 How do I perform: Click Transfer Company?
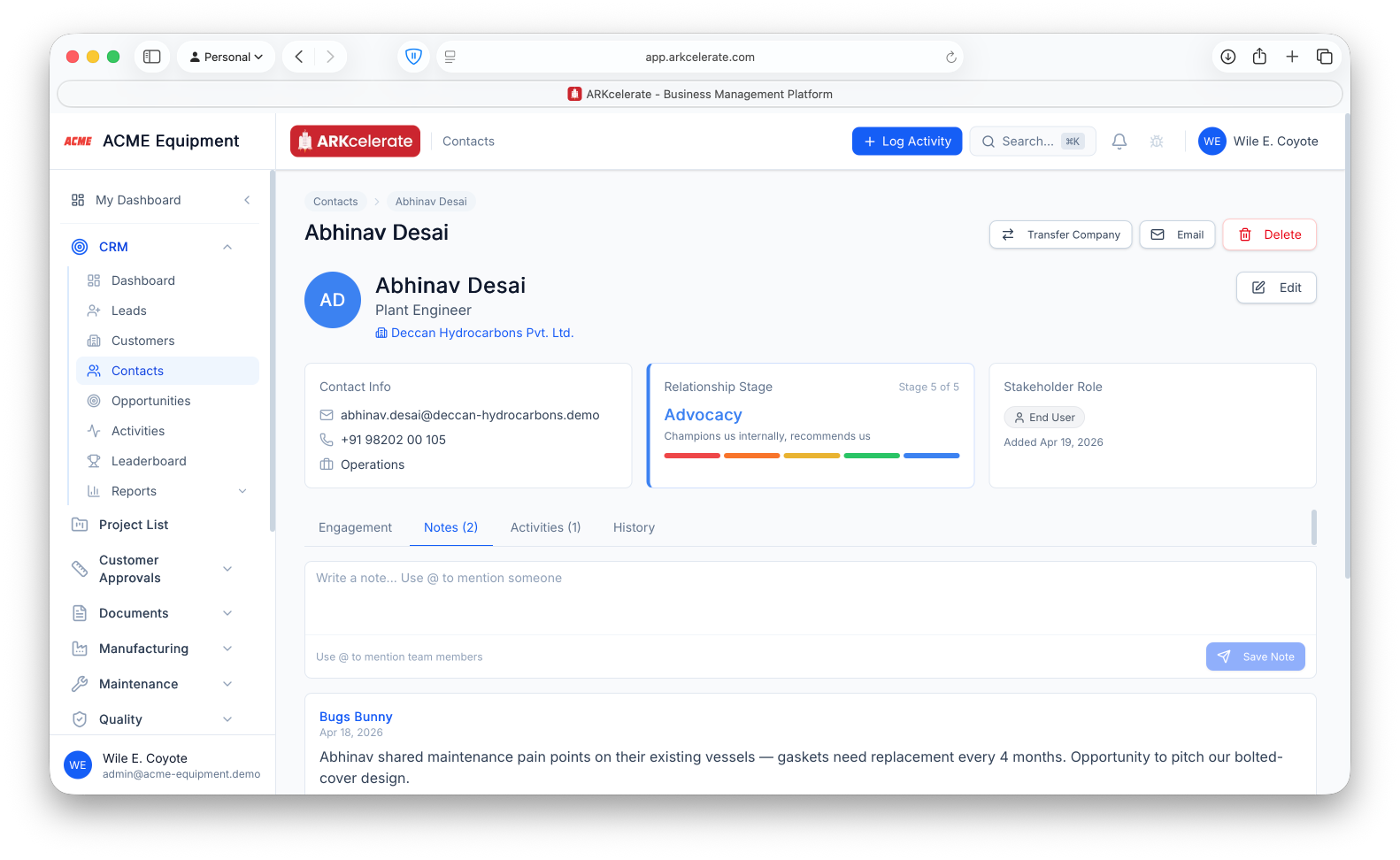pos(1060,234)
